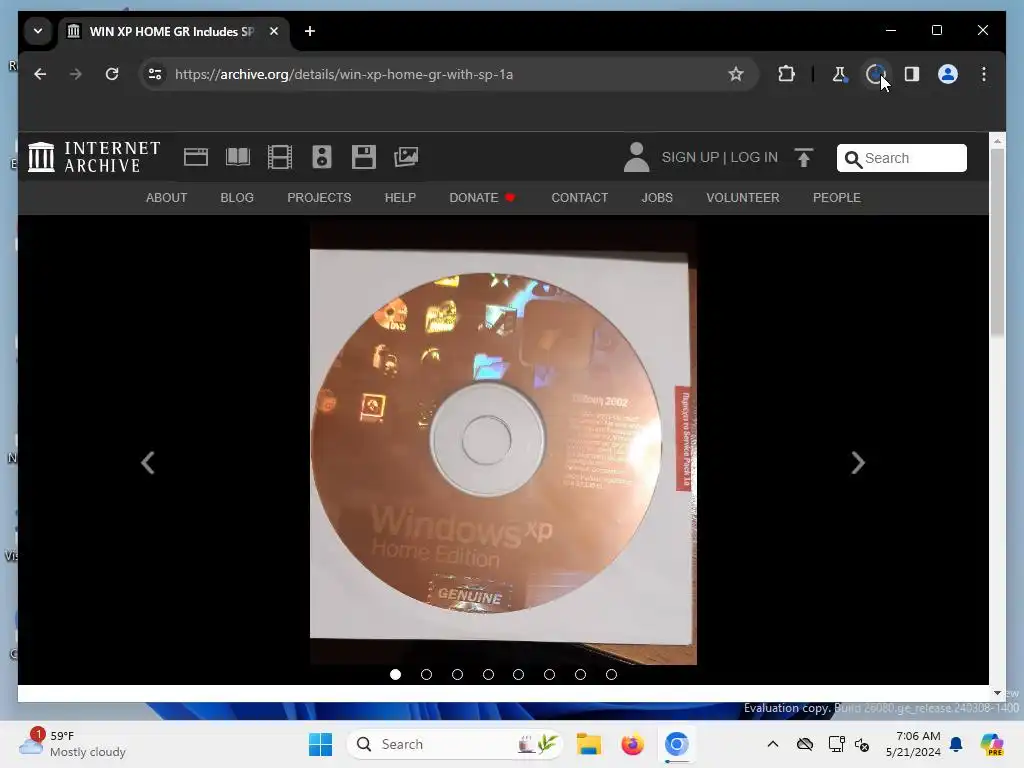Open Chrome Labs flask icon
Image resolution: width=1024 pixels, height=768 pixels.
point(840,74)
